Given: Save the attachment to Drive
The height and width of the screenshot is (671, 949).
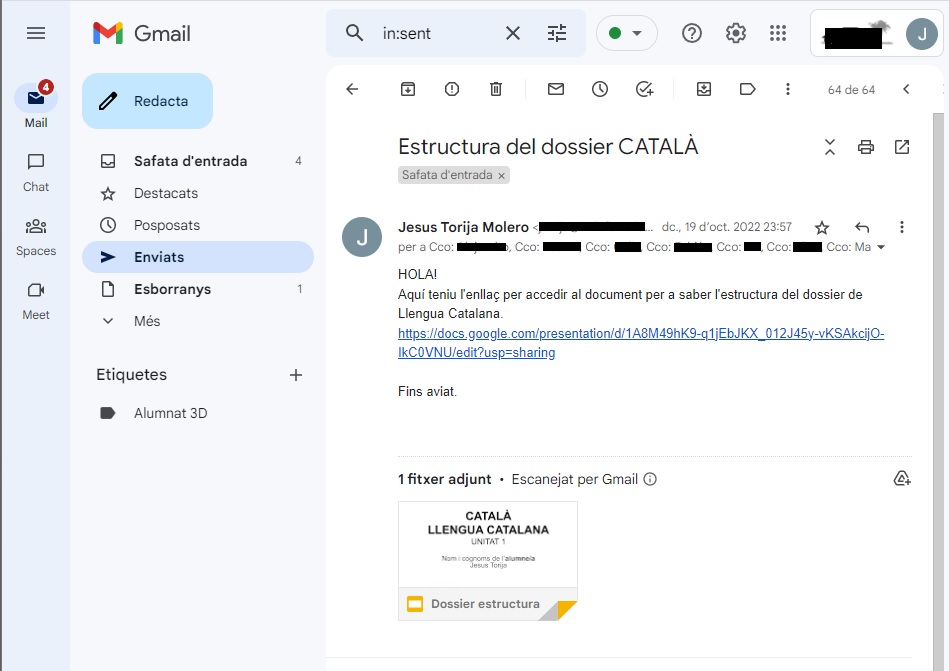Looking at the screenshot, I should point(902,479).
